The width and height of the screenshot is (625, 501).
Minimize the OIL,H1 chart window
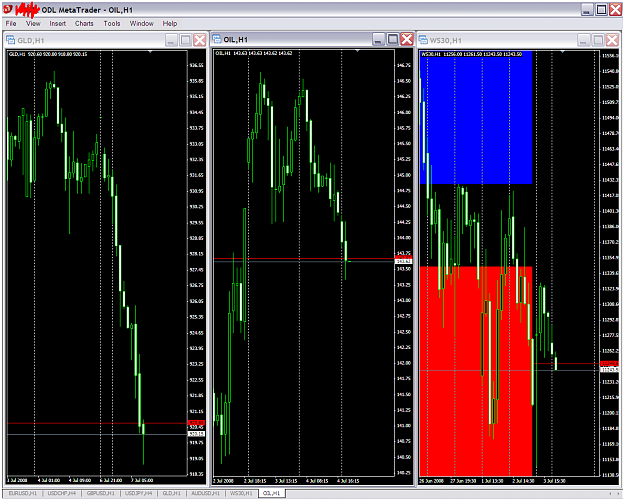pyautogui.click(x=379, y=39)
